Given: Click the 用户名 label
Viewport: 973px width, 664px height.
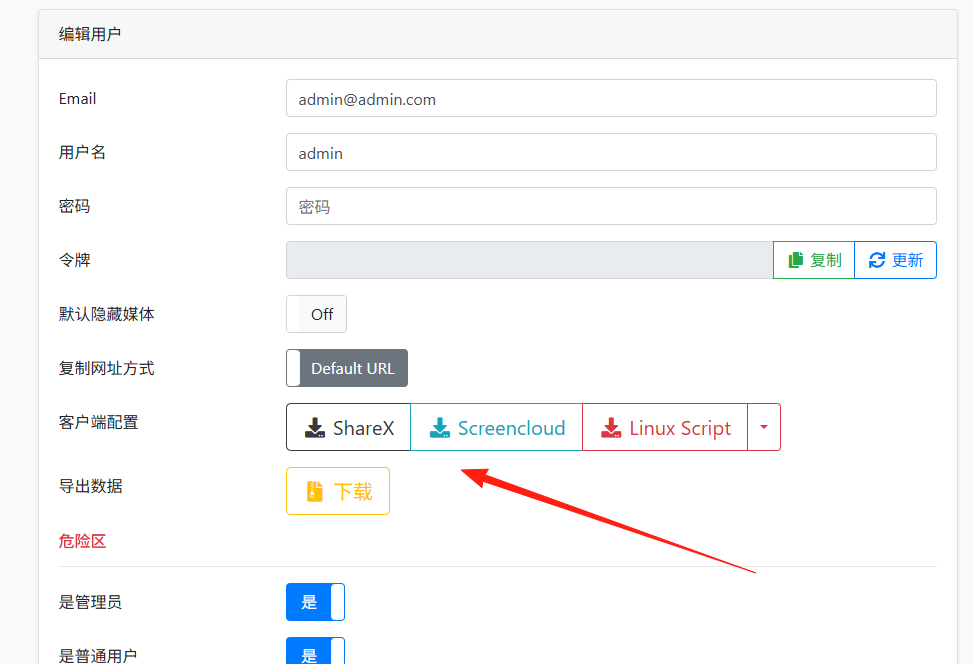Looking at the screenshot, I should (83, 152).
